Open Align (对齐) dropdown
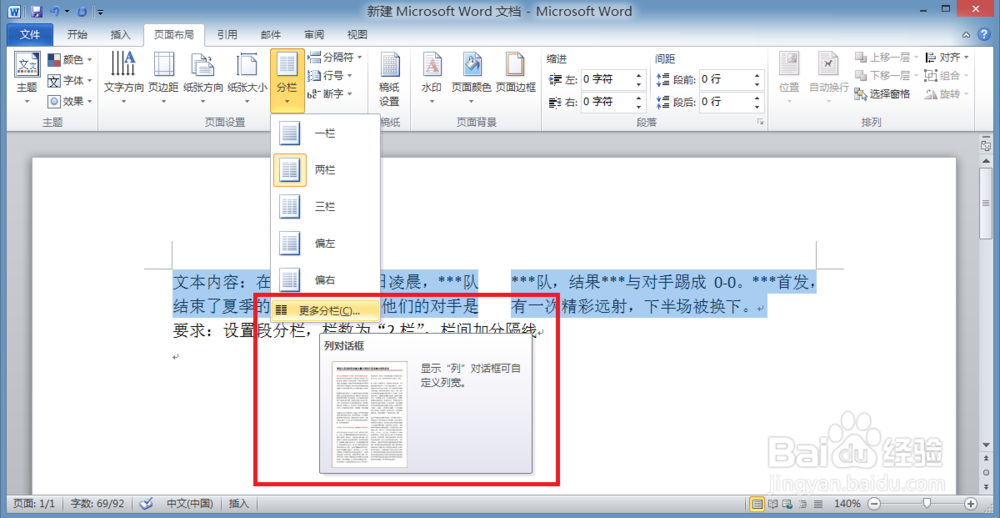 (x=947, y=57)
